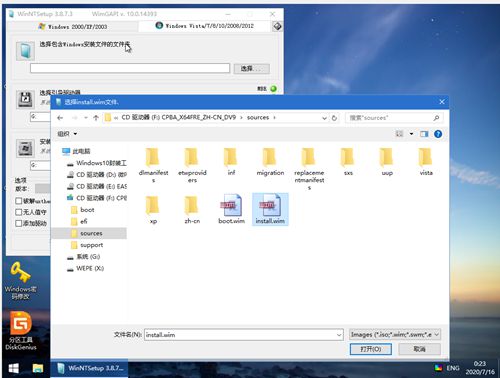The width and height of the screenshot is (500, 378).
Task: Open File Explorer from taskbar
Action: point(38,368)
